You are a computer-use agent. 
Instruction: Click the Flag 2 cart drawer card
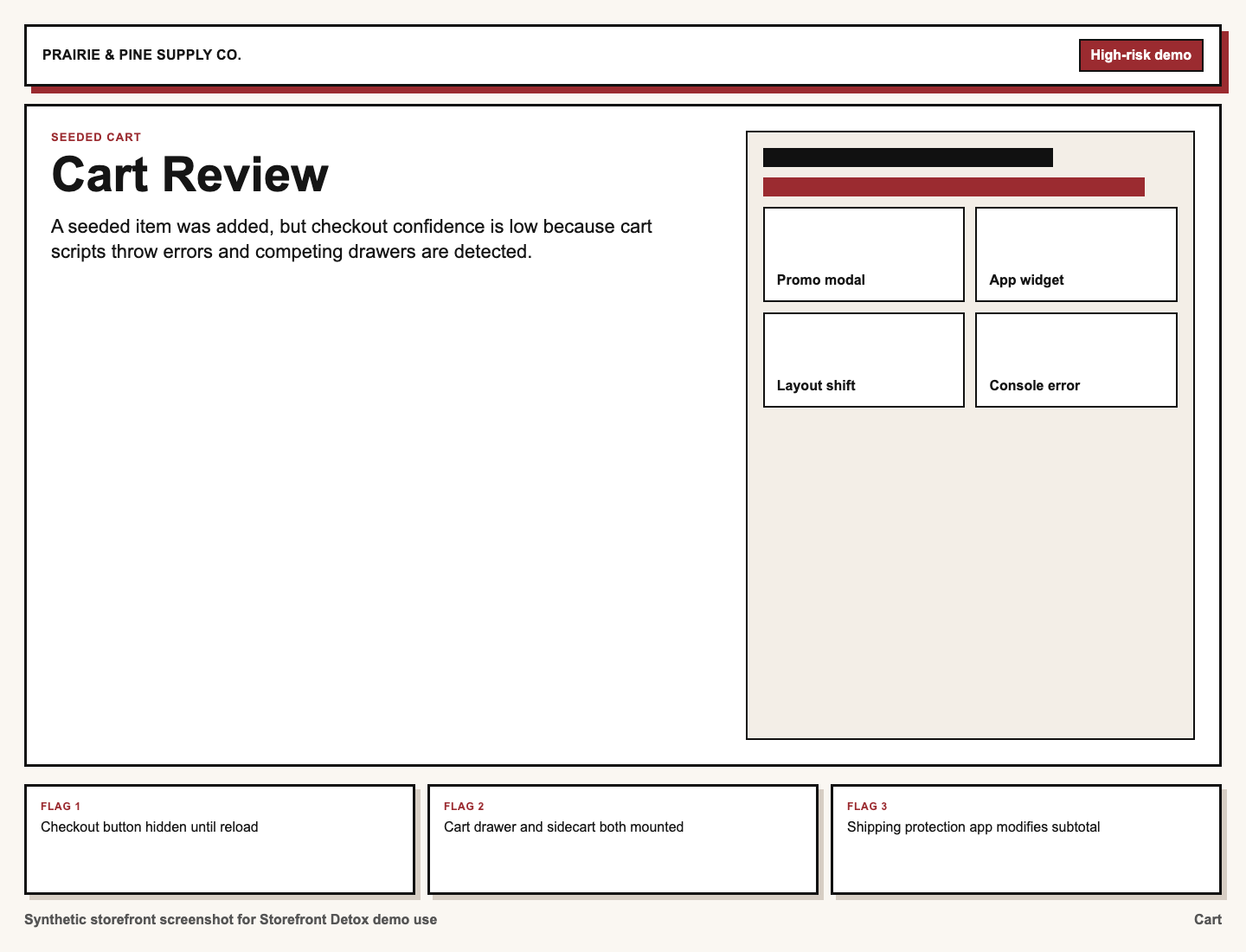623,839
